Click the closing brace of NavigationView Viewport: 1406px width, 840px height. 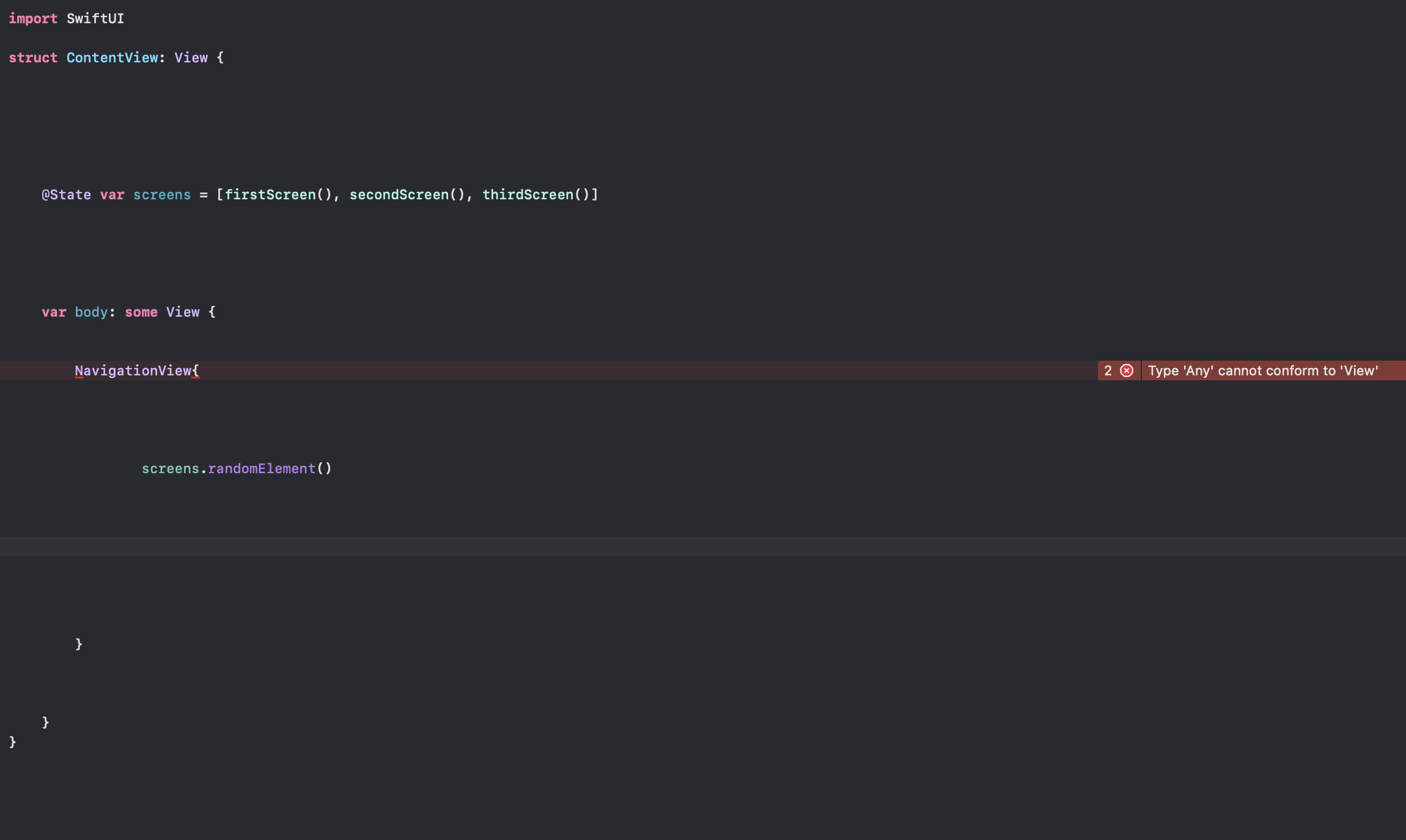coord(79,644)
